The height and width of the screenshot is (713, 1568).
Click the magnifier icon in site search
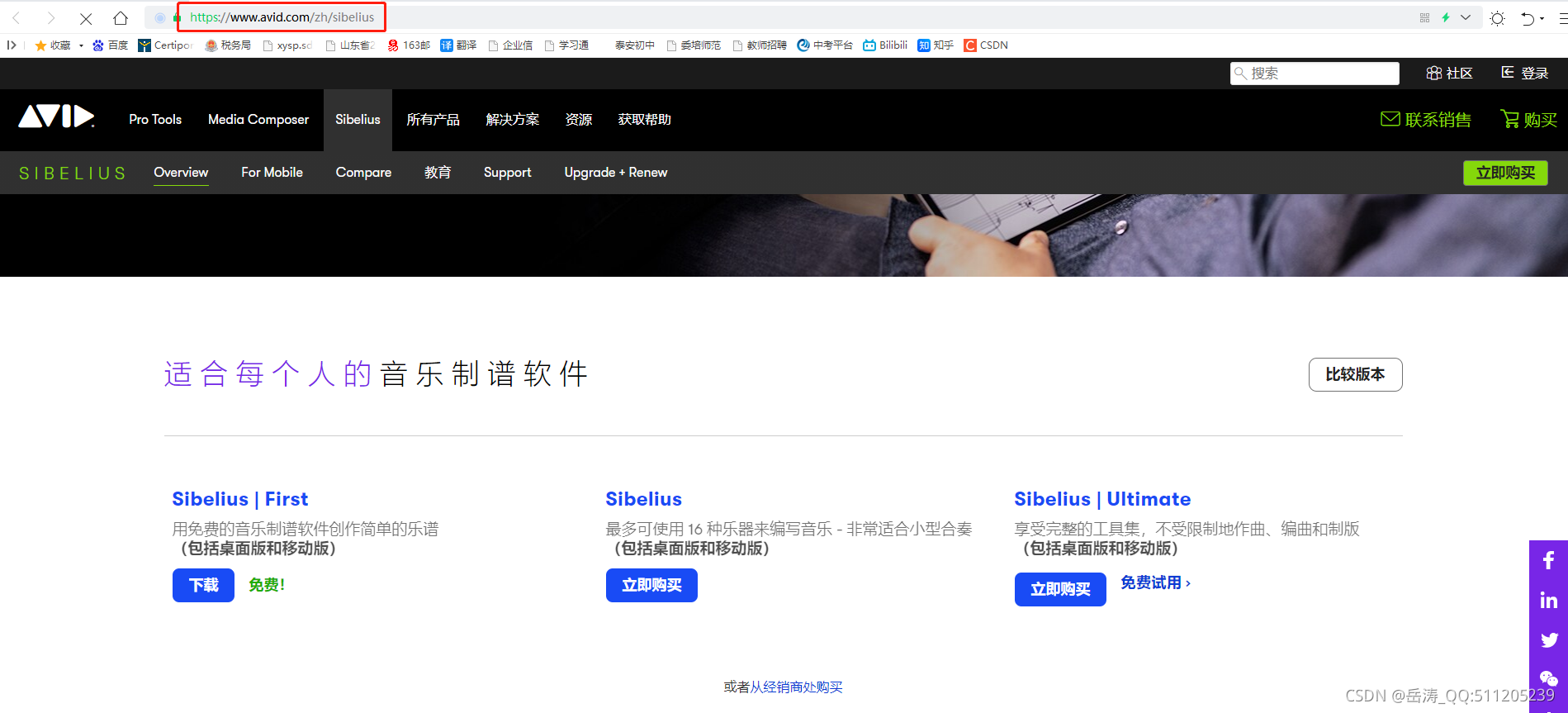point(1240,74)
